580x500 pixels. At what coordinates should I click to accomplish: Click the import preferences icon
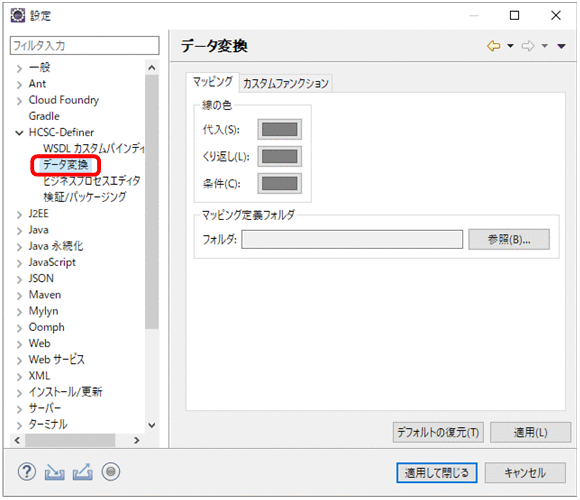54,472
